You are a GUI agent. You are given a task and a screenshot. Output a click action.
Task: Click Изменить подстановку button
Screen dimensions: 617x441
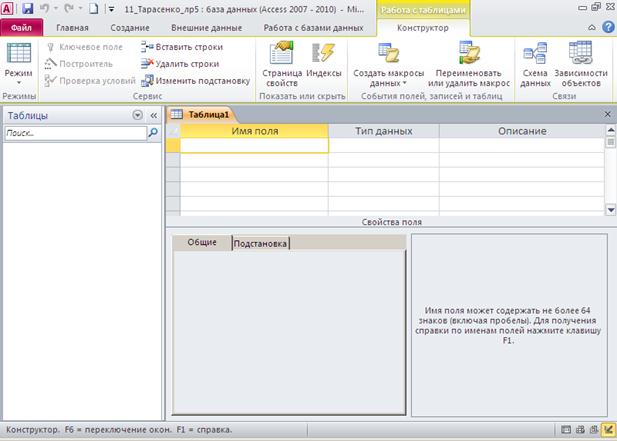point(196,81)
